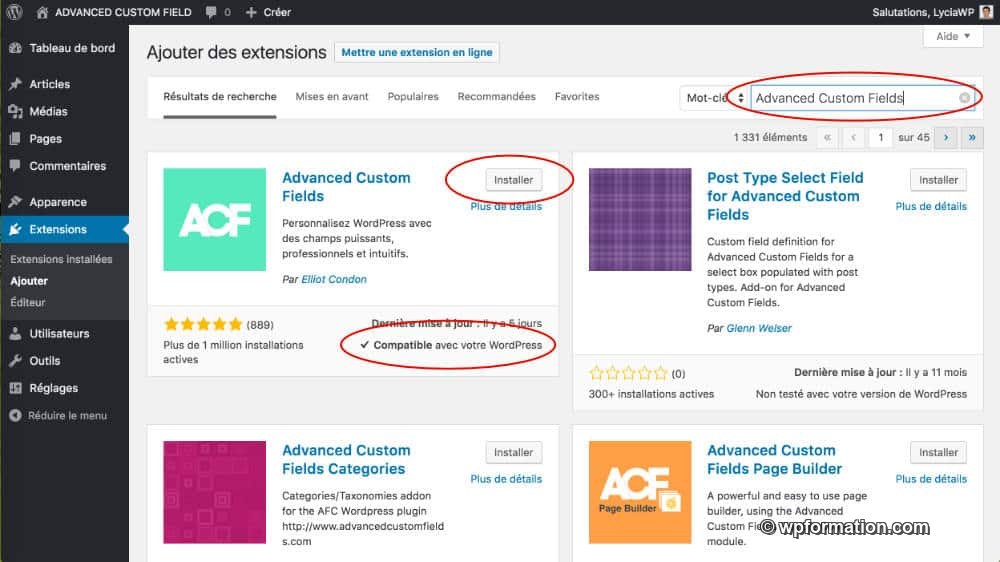This screenshot has width=1000, height=562.
Task: Expand the Aide help dropdown
Action: coord(953,36)
